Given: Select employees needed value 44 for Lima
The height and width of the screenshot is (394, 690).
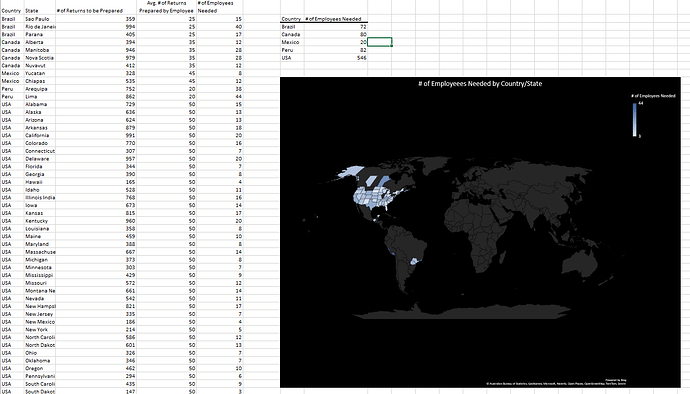Looking at the screenshot, I should [x=239, y=96].
